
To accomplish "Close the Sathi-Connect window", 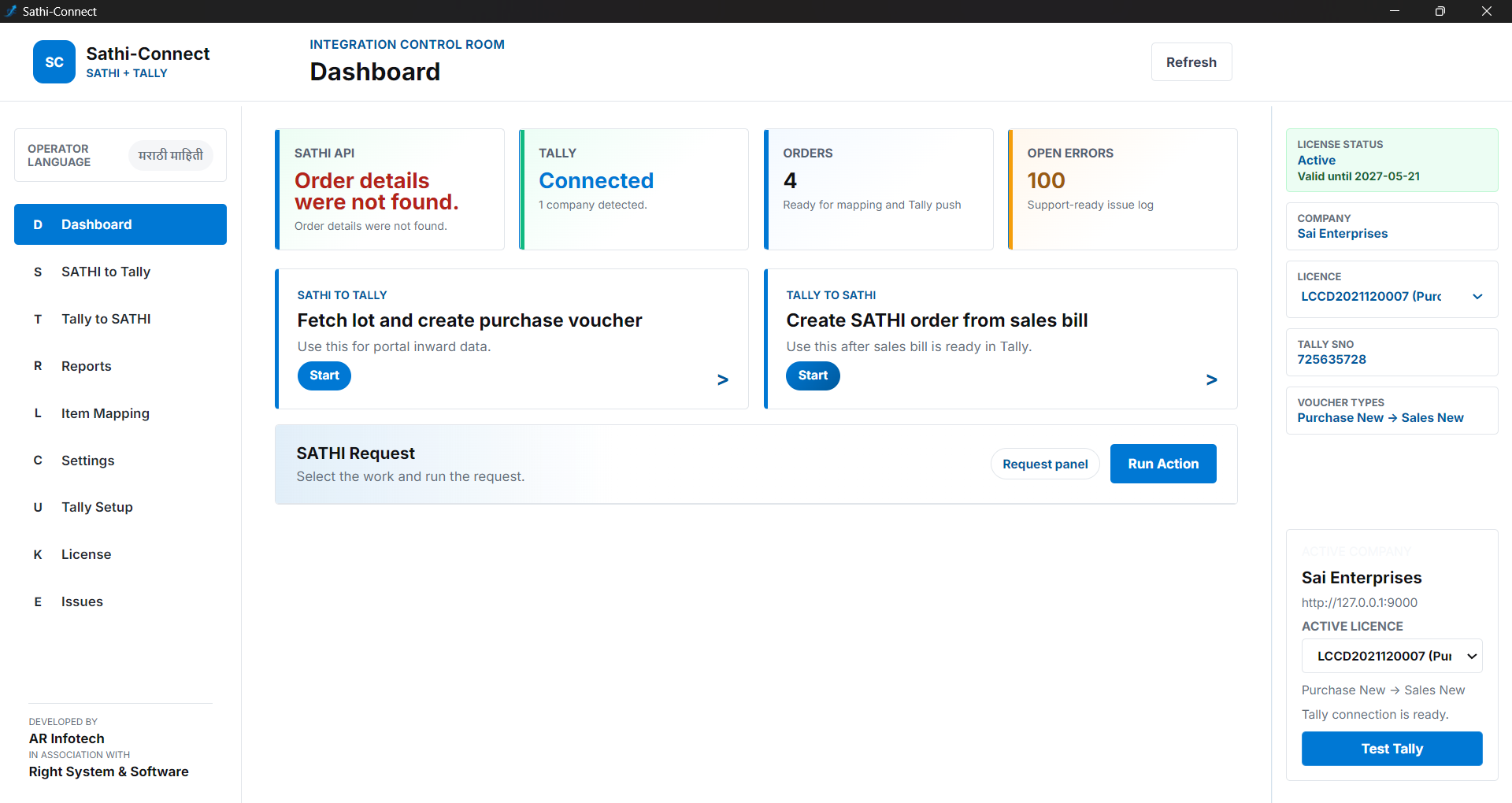I will 1487,11.
